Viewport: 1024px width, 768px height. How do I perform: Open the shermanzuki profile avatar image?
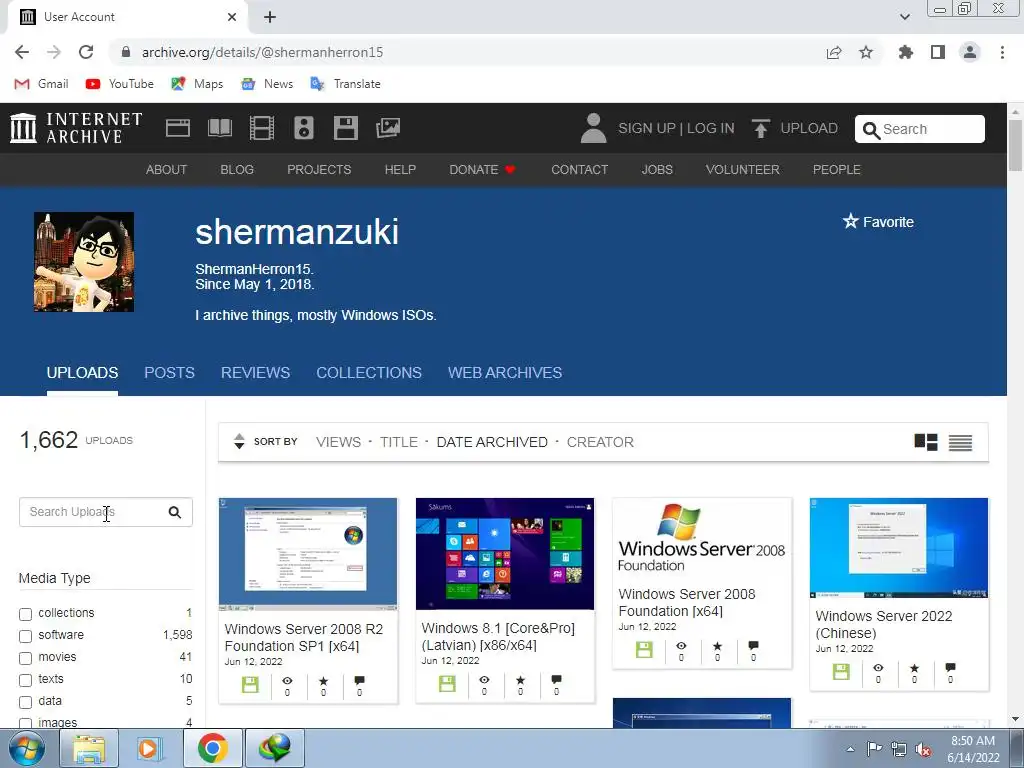pos(84,262)
